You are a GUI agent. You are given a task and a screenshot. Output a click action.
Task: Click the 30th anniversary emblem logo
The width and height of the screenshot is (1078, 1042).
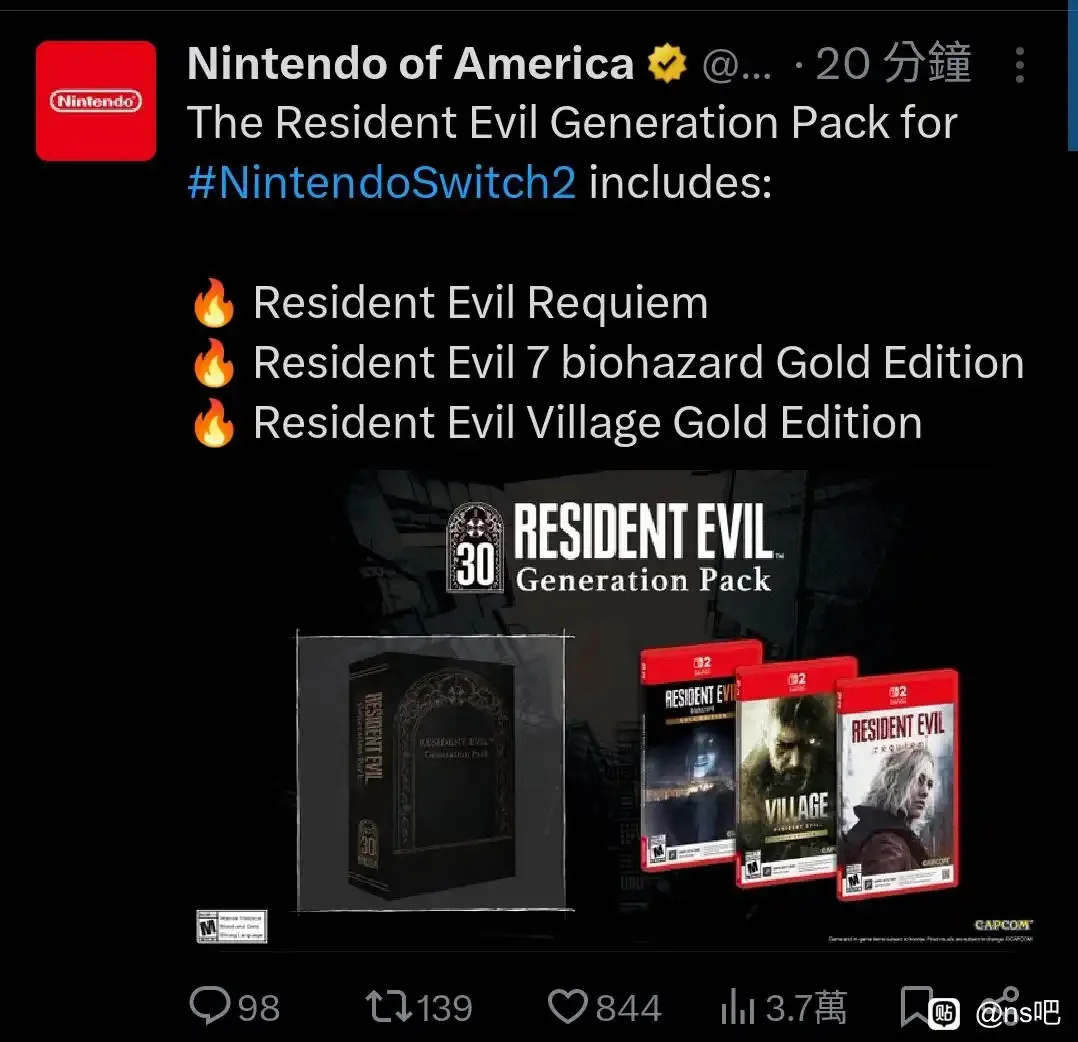476,546
